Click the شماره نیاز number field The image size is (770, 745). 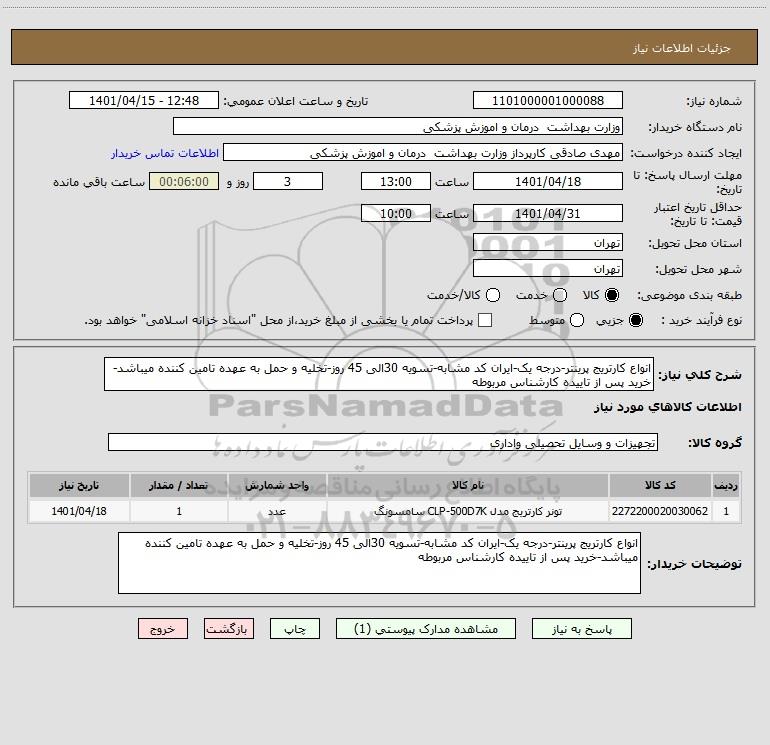(548, 100)
